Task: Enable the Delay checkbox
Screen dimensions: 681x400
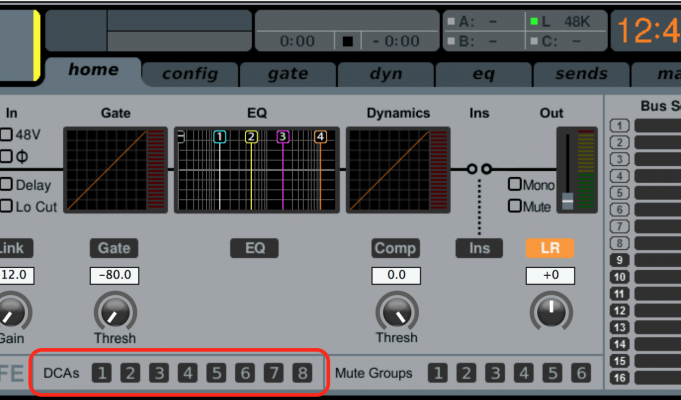Action: pos(6,184)
